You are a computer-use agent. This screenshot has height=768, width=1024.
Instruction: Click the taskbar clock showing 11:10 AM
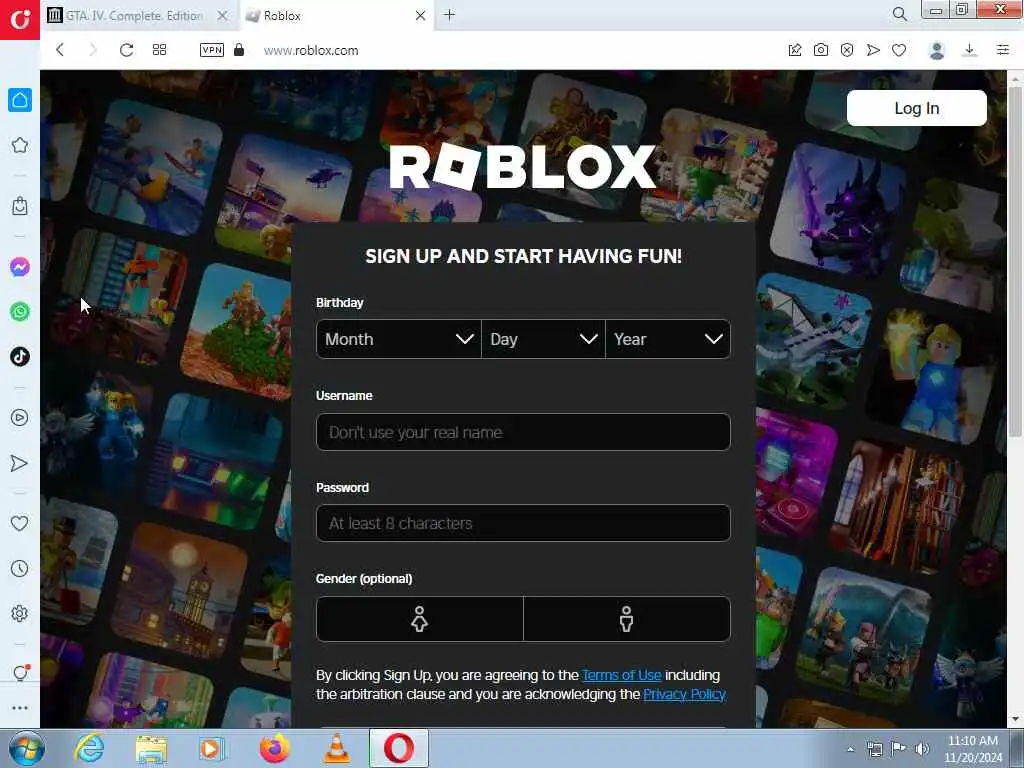(x=972, y=749)
